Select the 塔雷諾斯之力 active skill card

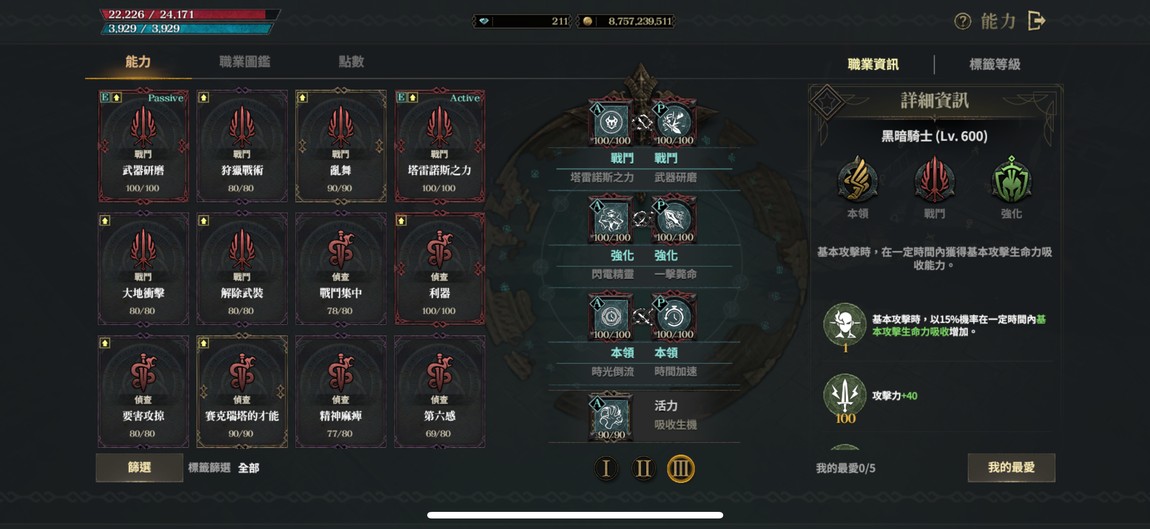pos(439,146)
